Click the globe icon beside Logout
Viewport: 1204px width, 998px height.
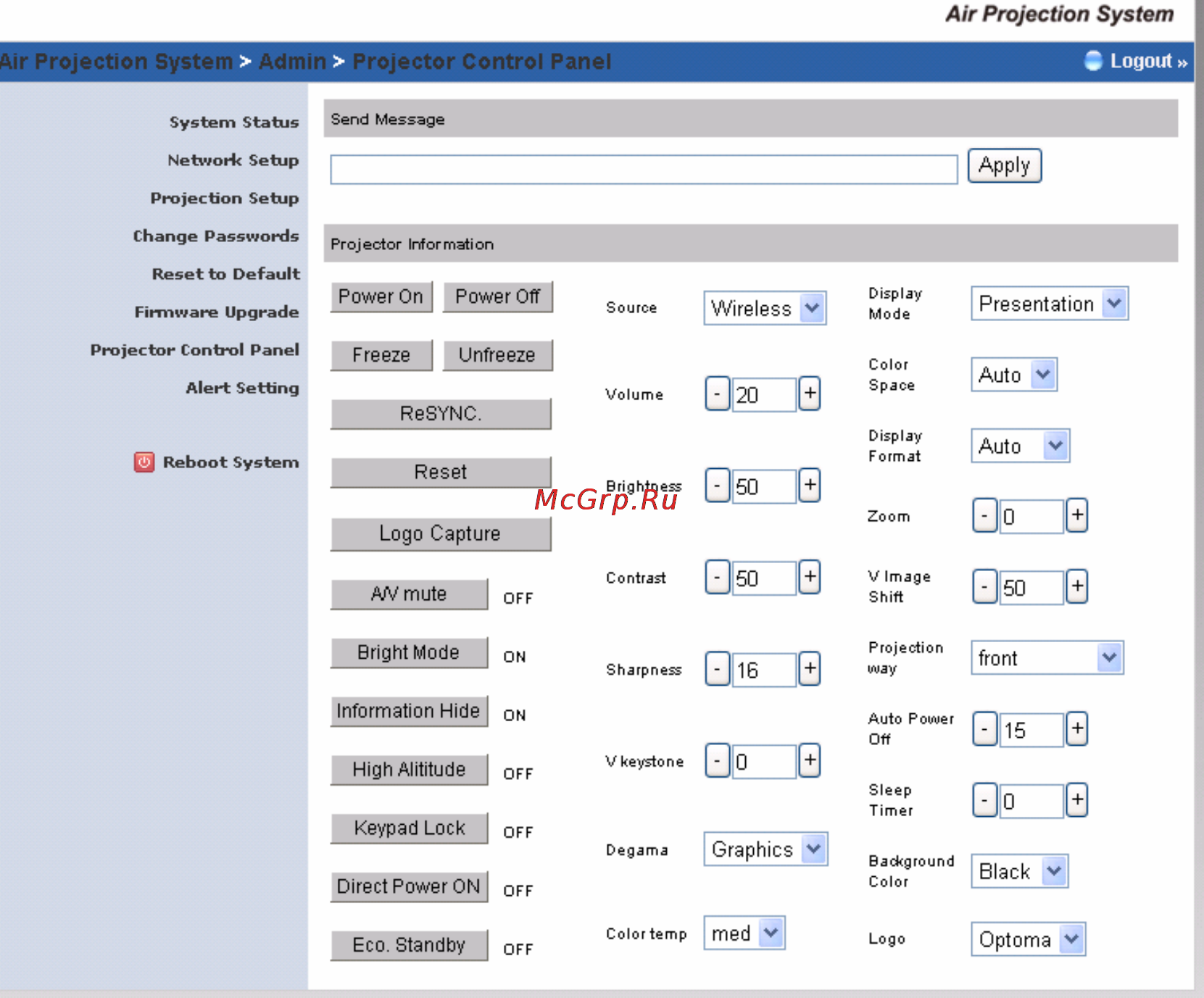click(1093, 61)
